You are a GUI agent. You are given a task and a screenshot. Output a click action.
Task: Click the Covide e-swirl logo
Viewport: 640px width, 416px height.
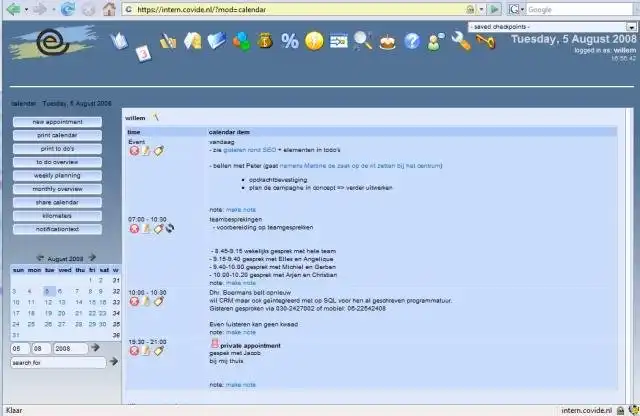(x=53, y=42)
